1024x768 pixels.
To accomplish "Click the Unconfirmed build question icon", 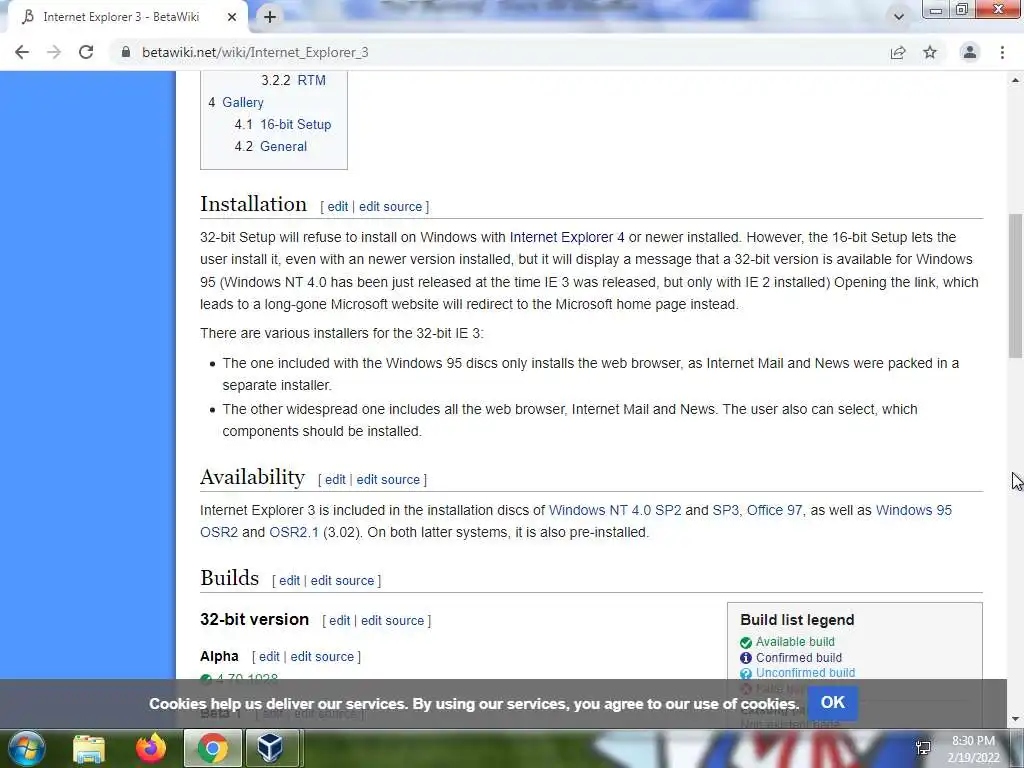I will [x=746, y=673].
